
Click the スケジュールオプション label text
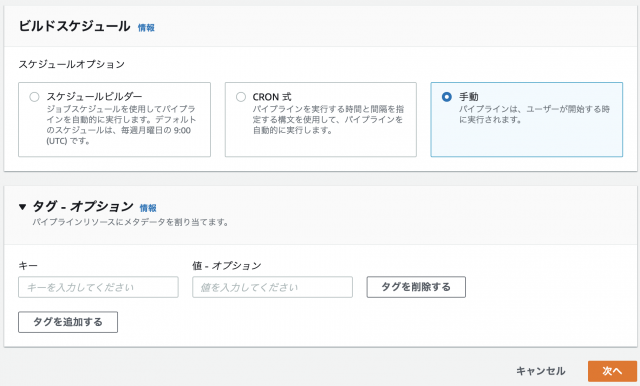pos(71,64)
